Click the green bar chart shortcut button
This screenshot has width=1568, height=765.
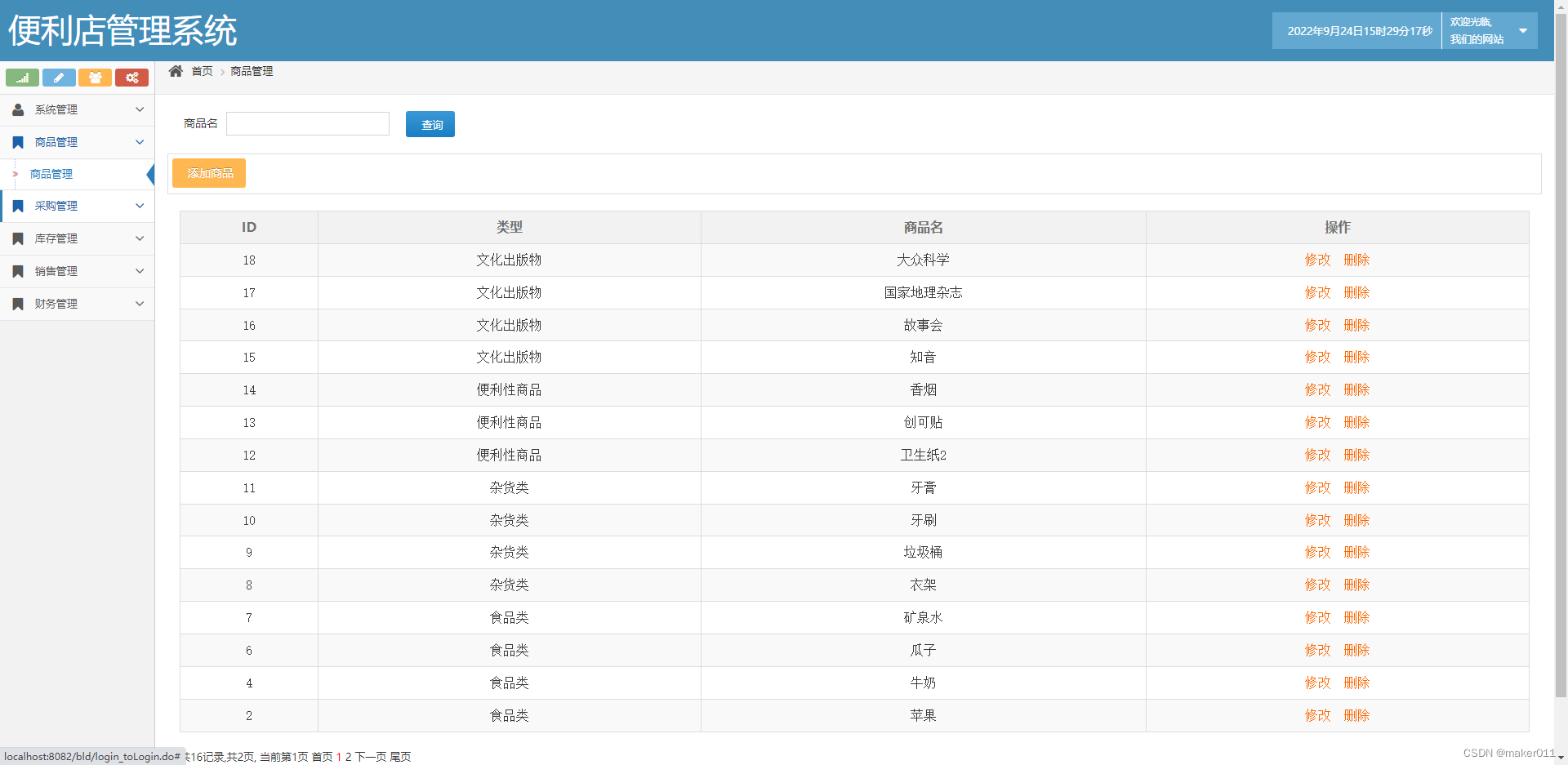tap(22, 78)
